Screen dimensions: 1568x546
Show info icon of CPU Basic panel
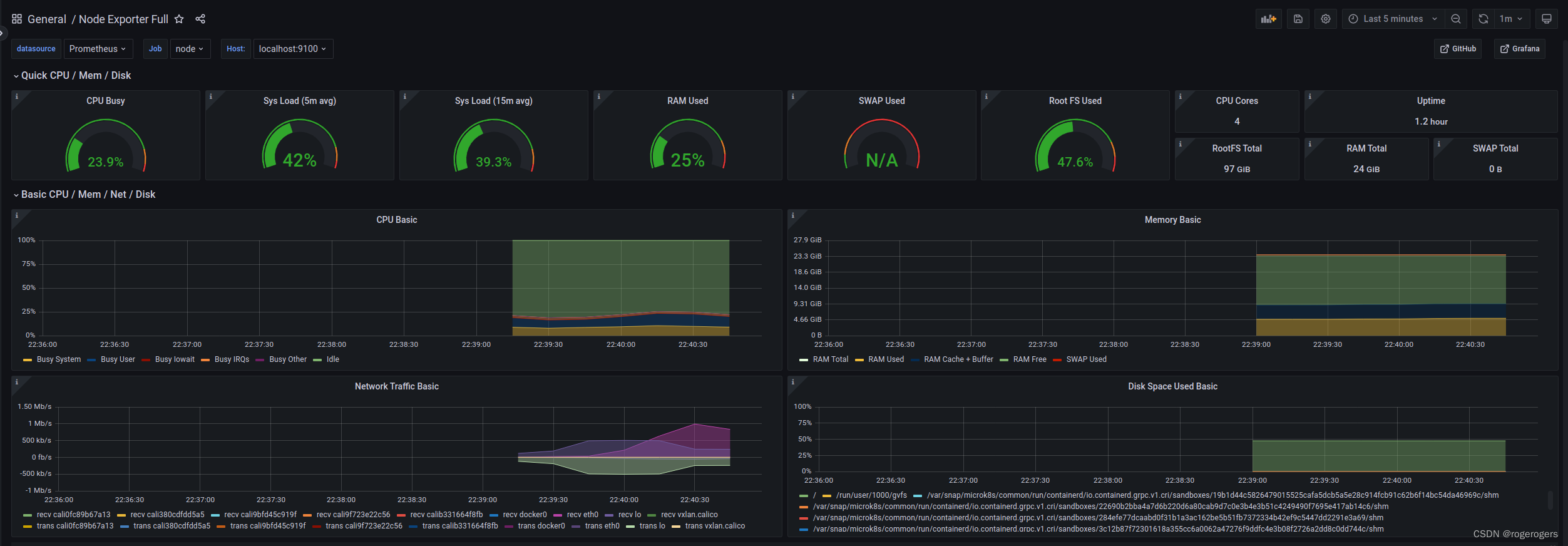point(17,215)
